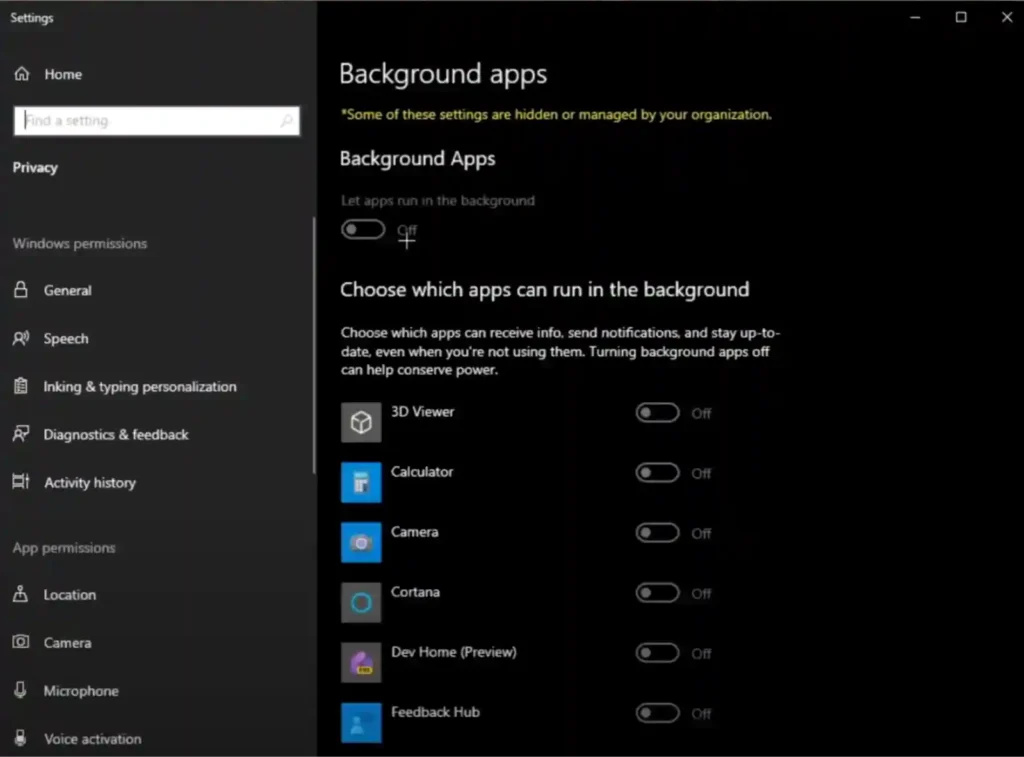Click the Inking & typing clipboard icon

tap(21, 386)
